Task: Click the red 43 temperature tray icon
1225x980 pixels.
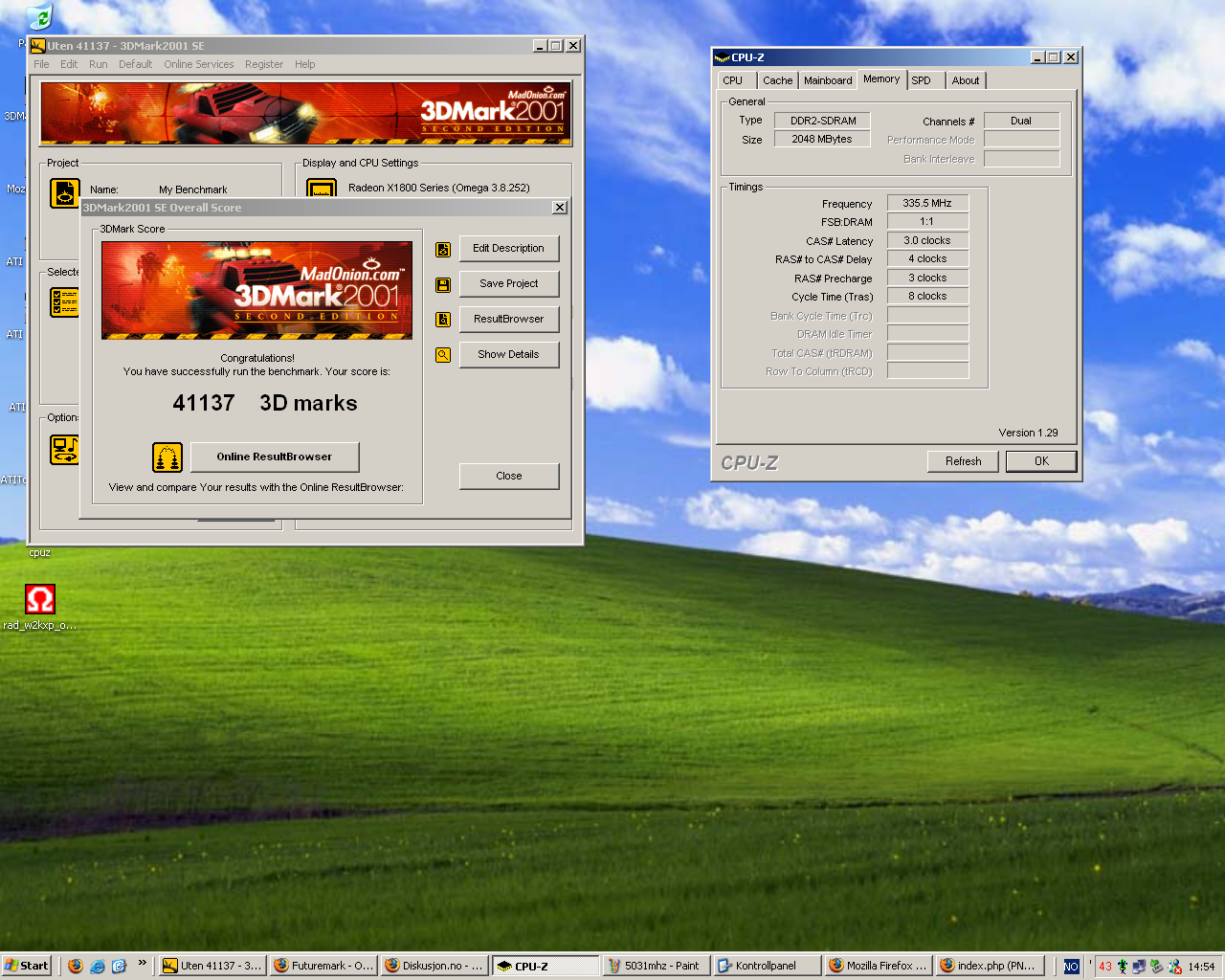Action: tap(1105, 967)
